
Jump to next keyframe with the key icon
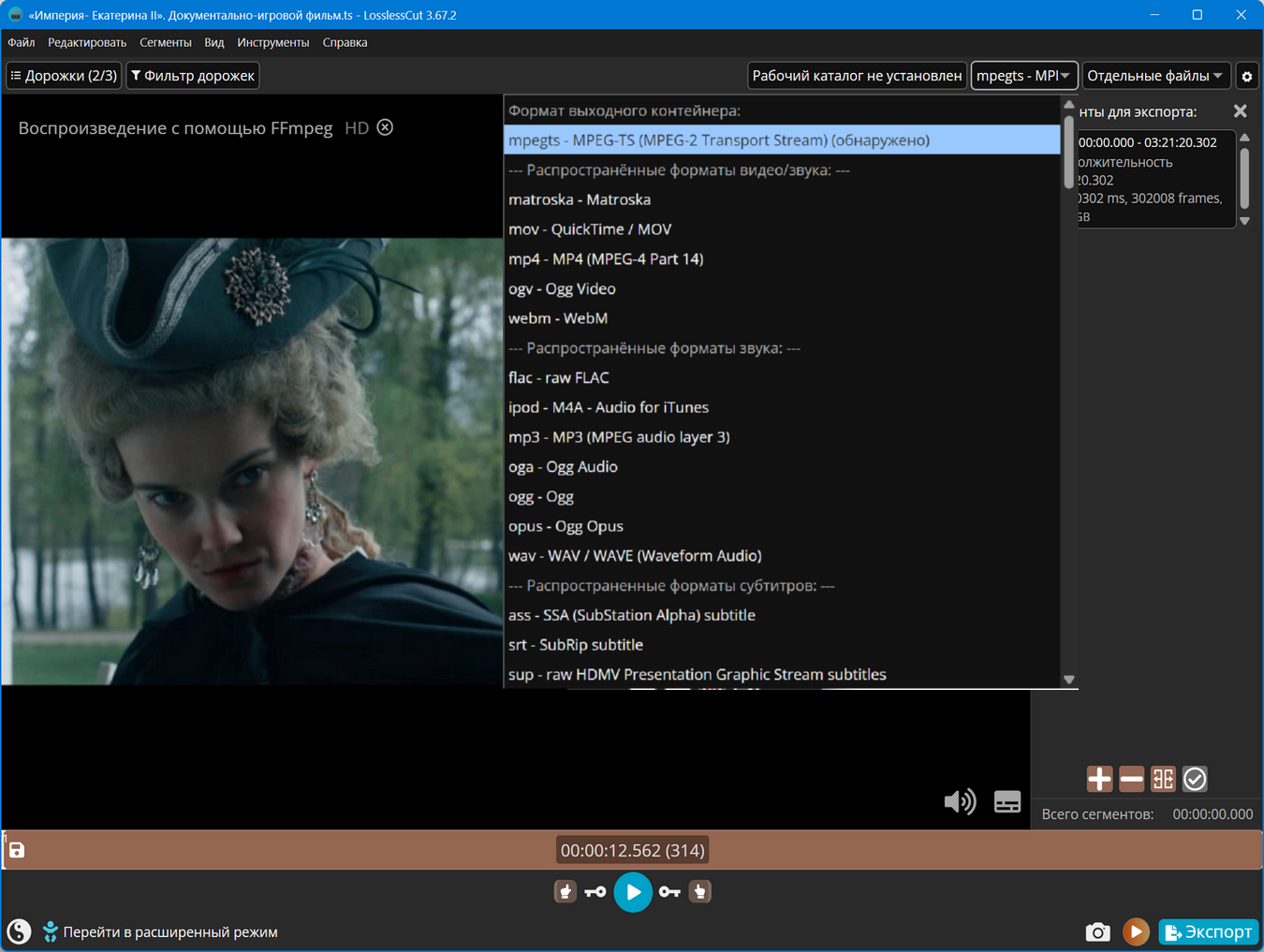pos(669,892)
